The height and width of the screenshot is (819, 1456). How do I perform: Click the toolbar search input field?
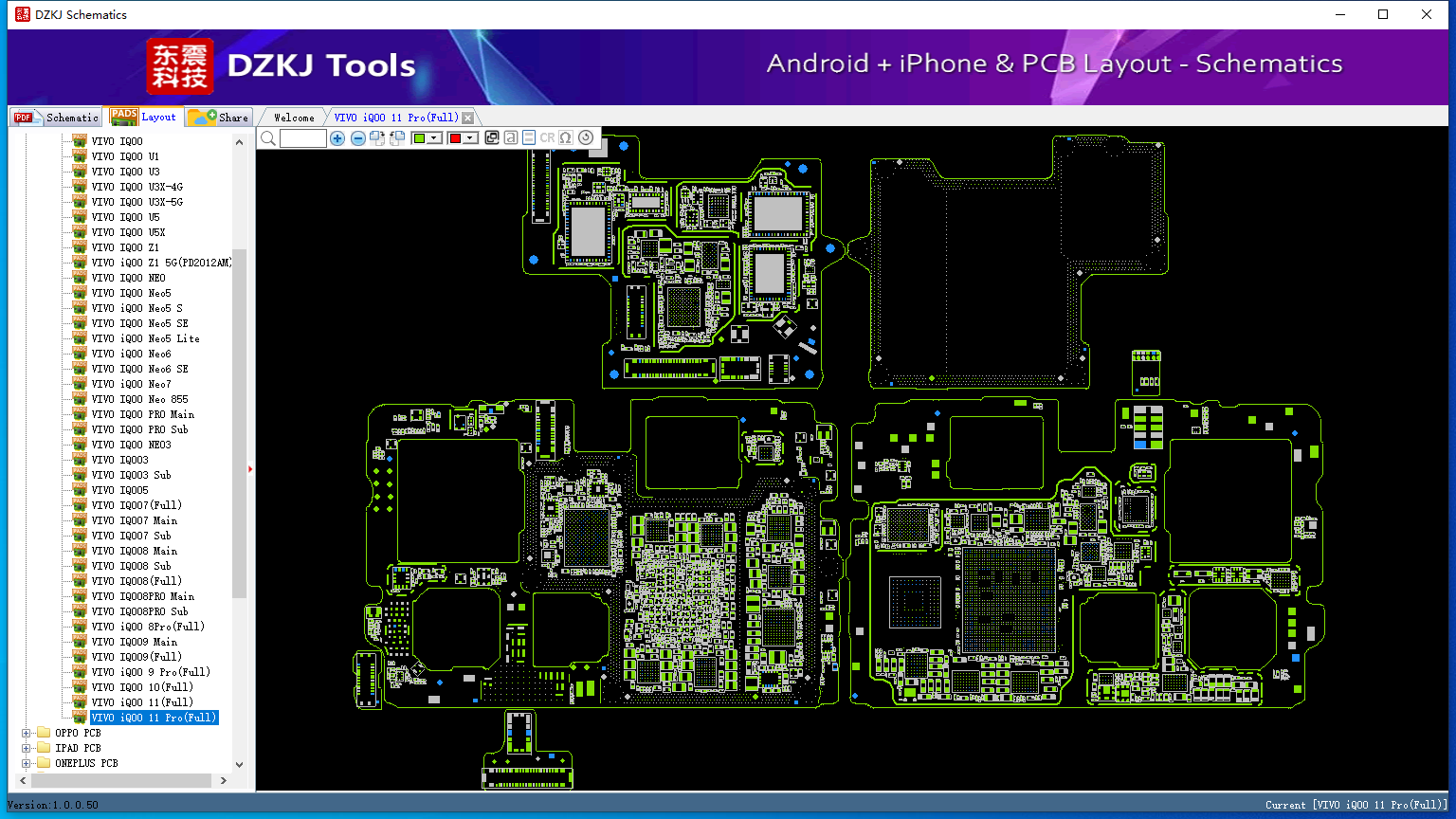[303, 138]
